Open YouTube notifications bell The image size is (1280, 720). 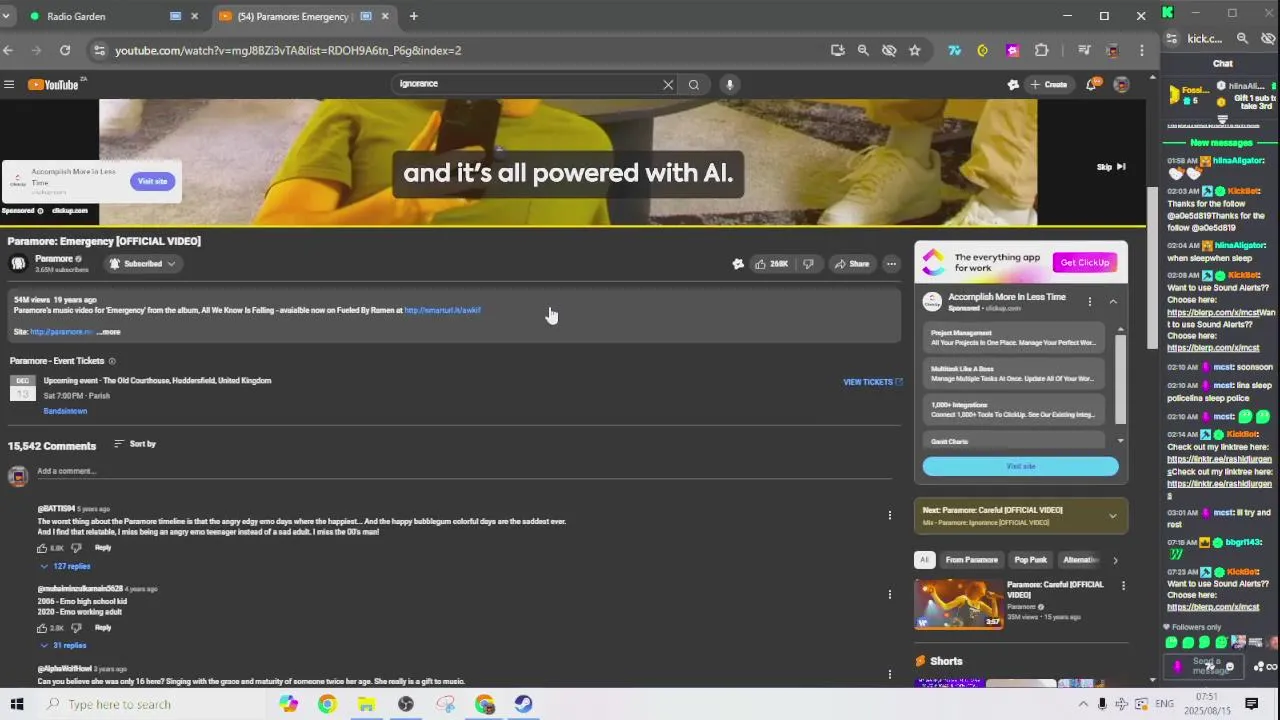coord(1092,85)
